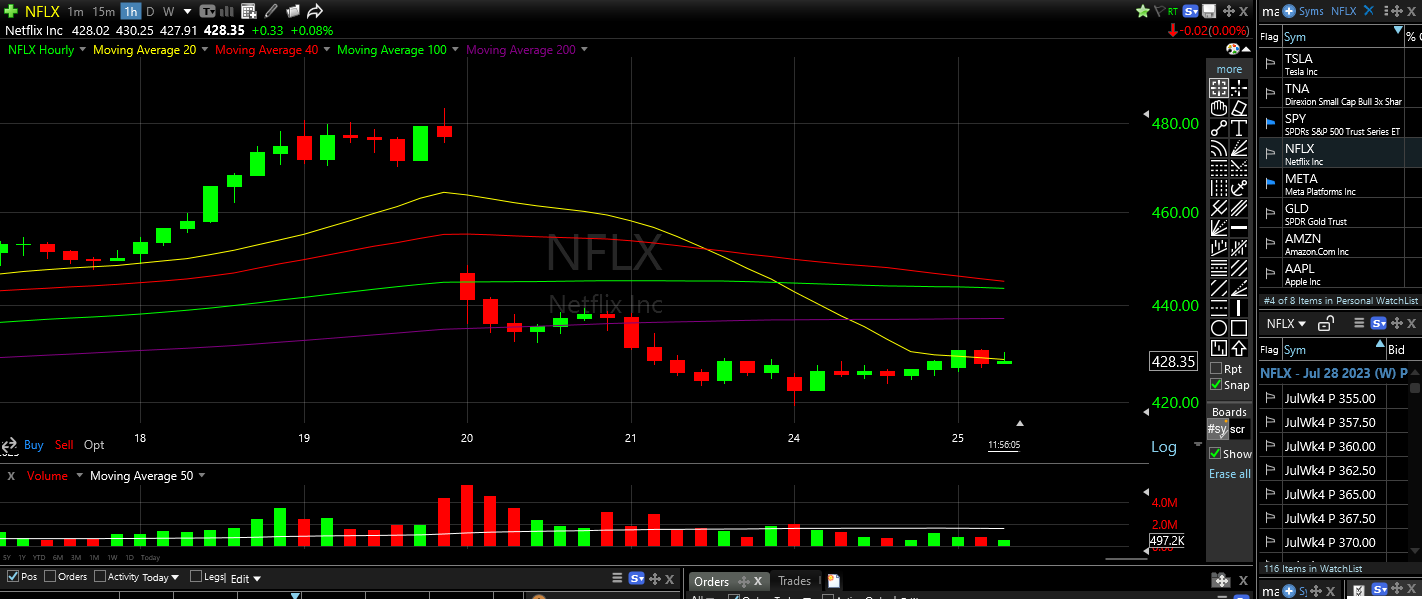Screen dimensions: 1422x599
Task: Select META in the watchlist
Action: [1300, 184]
